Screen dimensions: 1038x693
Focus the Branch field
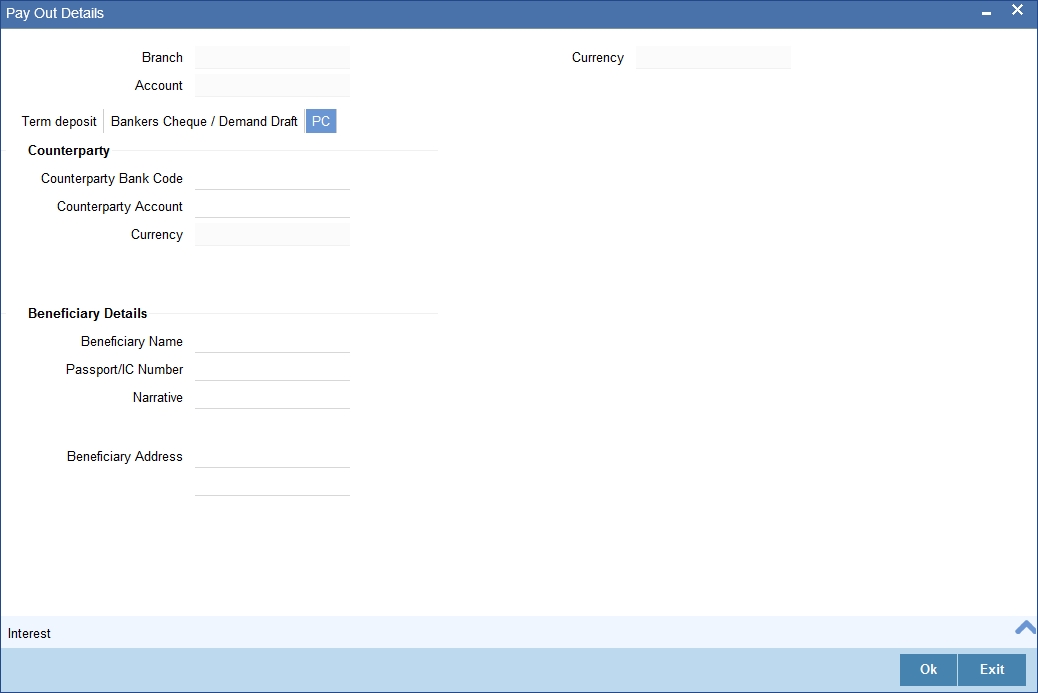[272, 58]
